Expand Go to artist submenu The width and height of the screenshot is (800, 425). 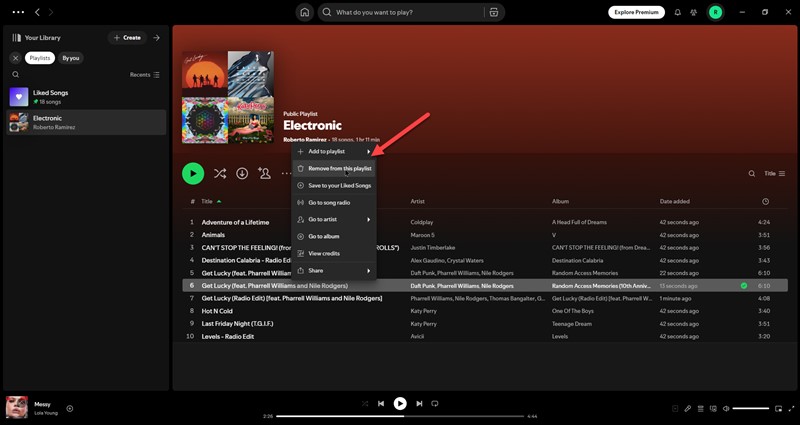pyautogui.click(x=334, y=219)
